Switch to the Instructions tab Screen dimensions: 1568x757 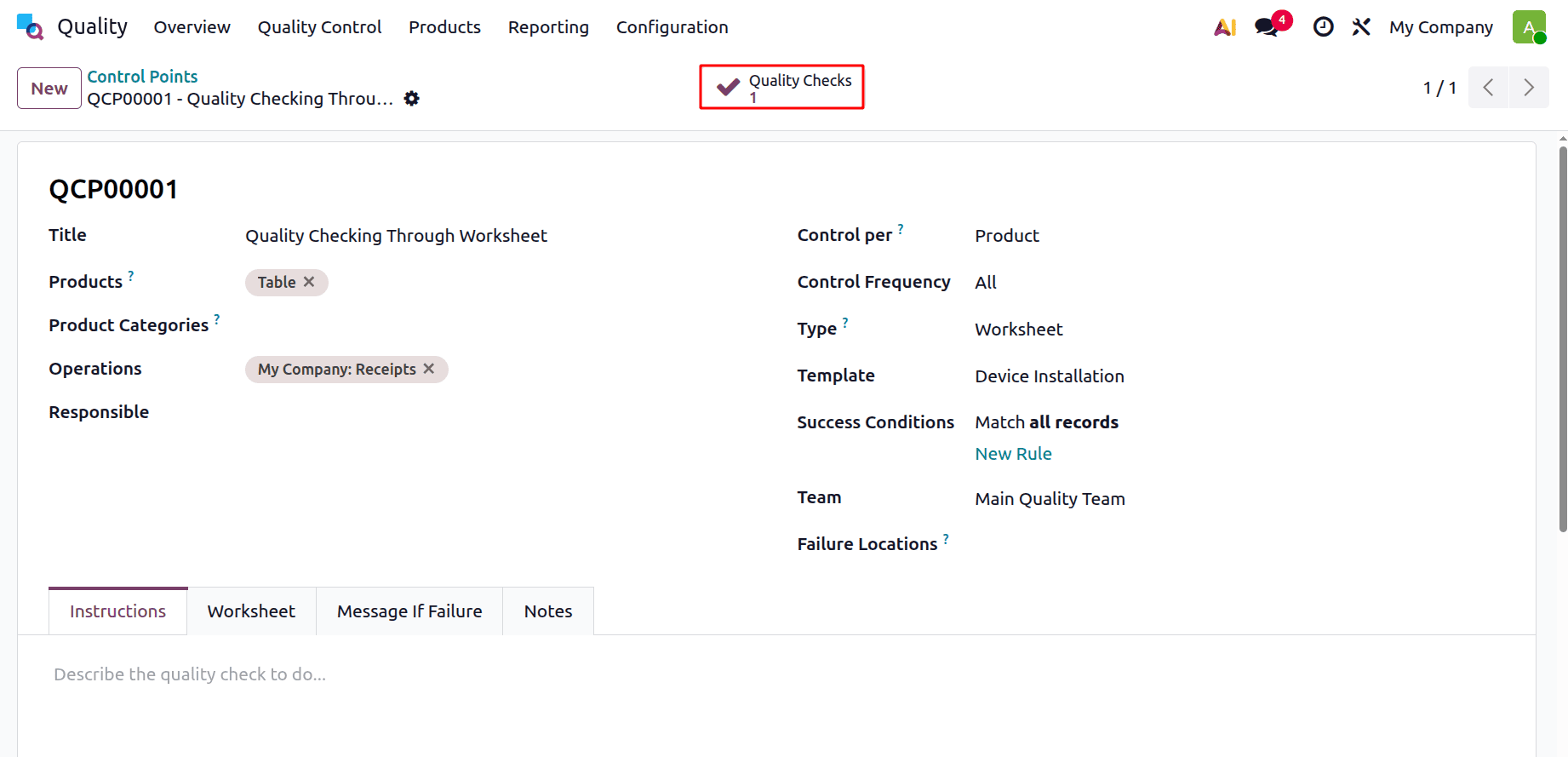(117, 611)
